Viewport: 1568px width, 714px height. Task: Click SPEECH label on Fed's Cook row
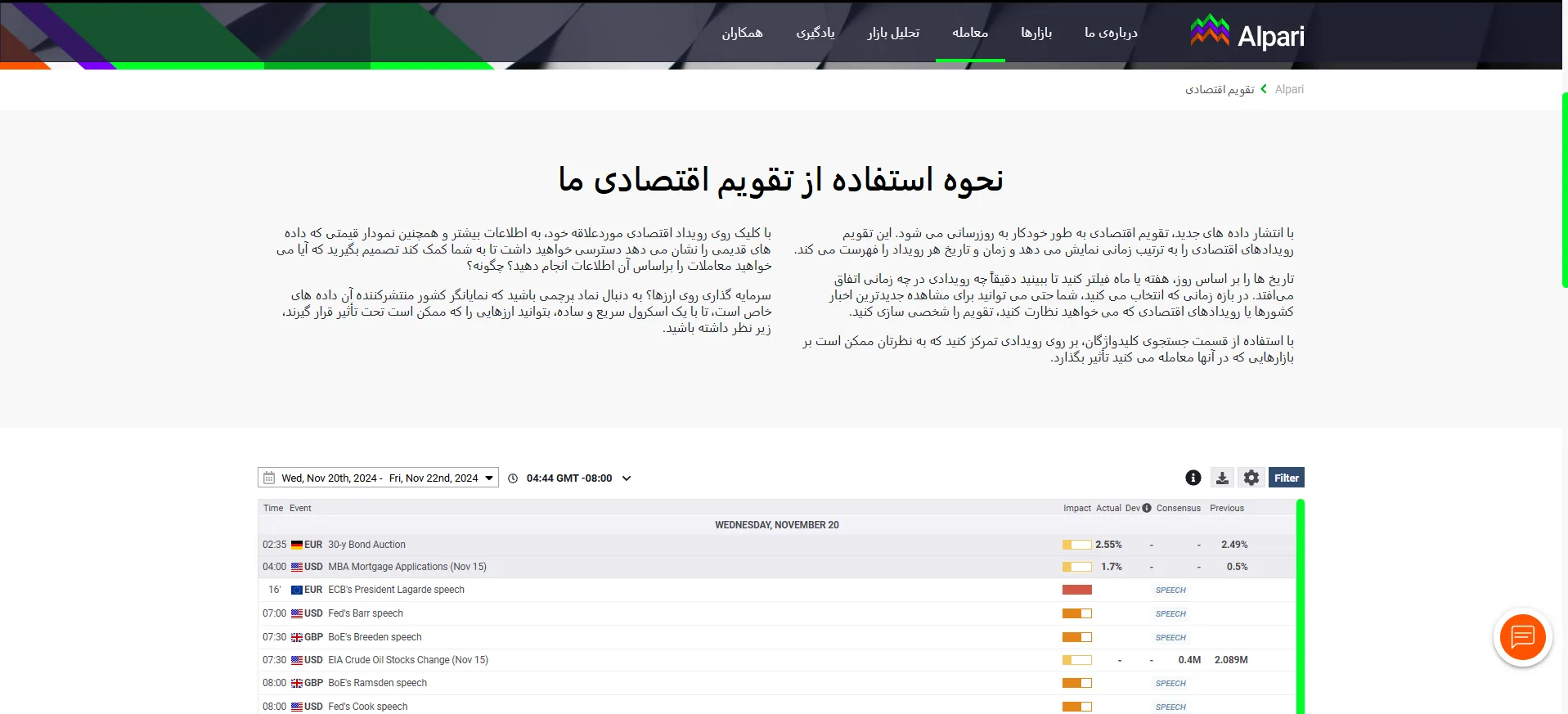click(1170, 707)
